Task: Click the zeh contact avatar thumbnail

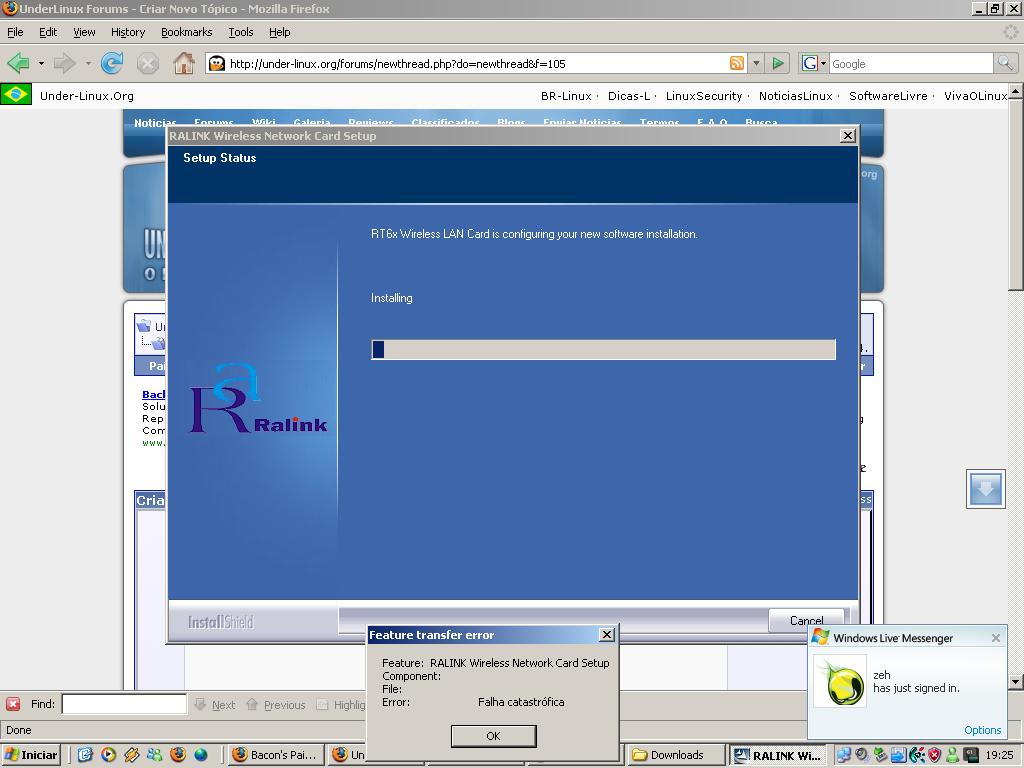Action: pos(839,681)
